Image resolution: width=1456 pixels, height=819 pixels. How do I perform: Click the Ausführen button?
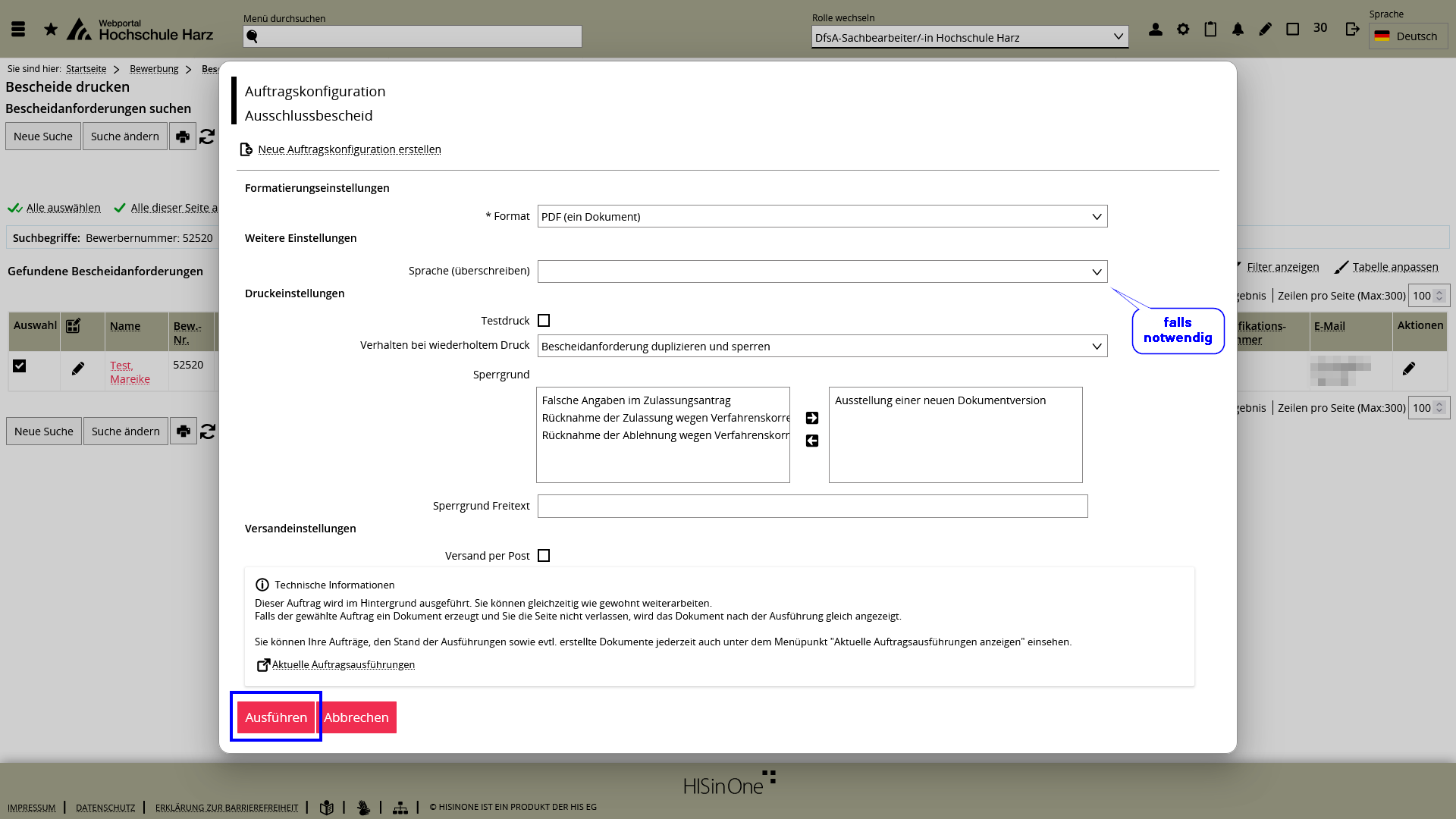pos(276,717)
